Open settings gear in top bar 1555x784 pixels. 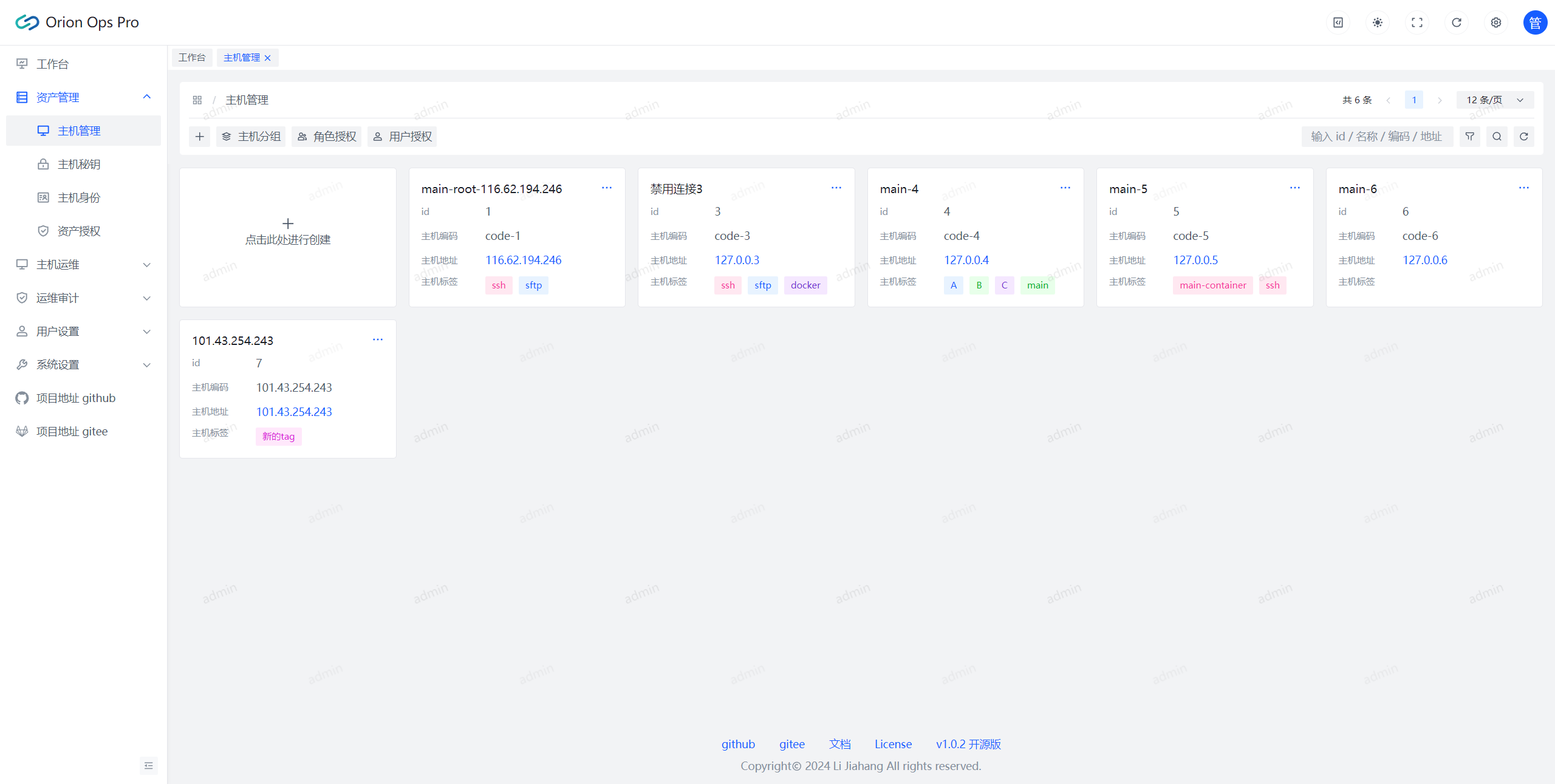point(1495,22)
